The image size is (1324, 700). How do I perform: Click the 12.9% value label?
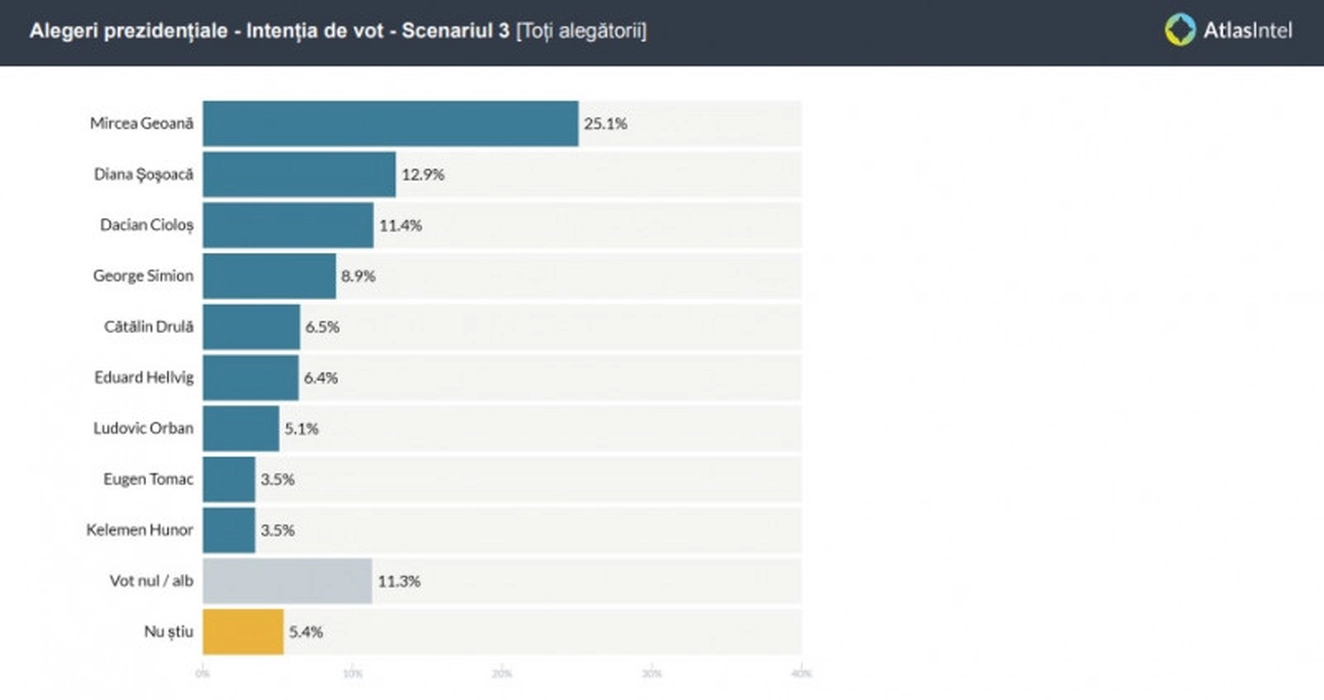click(423, 175)
